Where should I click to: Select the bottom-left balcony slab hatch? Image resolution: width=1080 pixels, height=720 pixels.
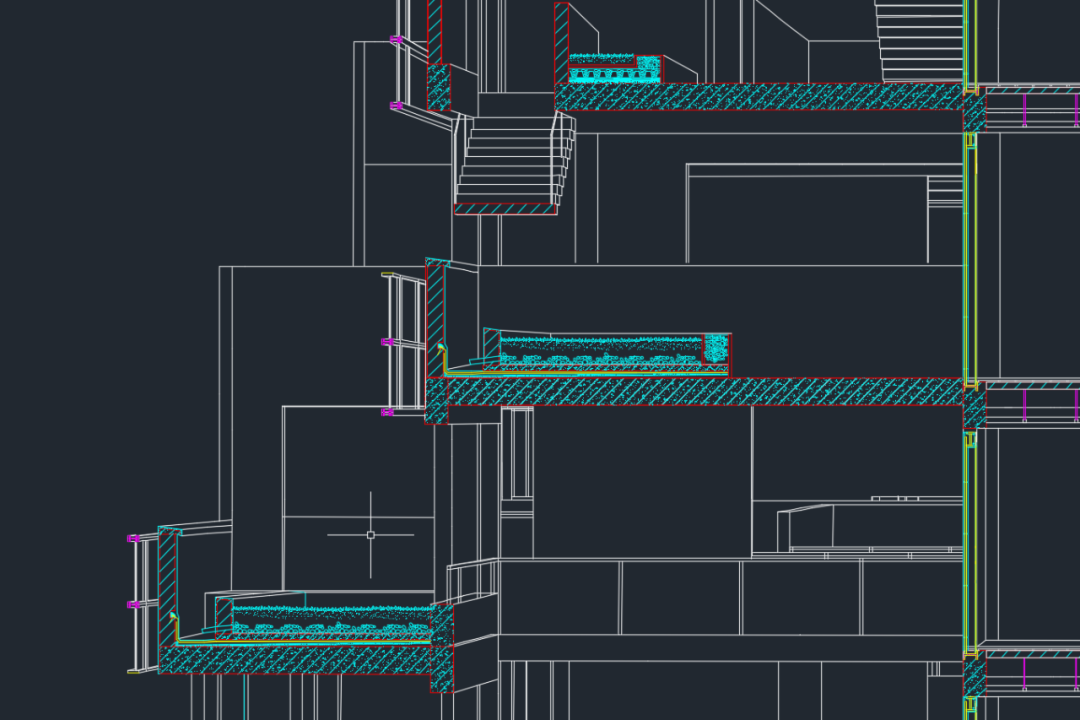(x=295, y=659)
